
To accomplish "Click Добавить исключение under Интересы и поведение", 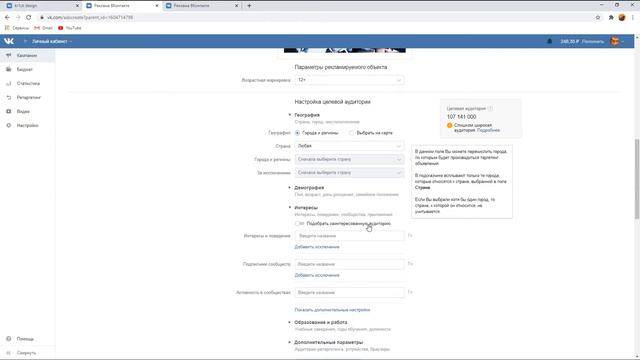I will [x=317, y=247].
